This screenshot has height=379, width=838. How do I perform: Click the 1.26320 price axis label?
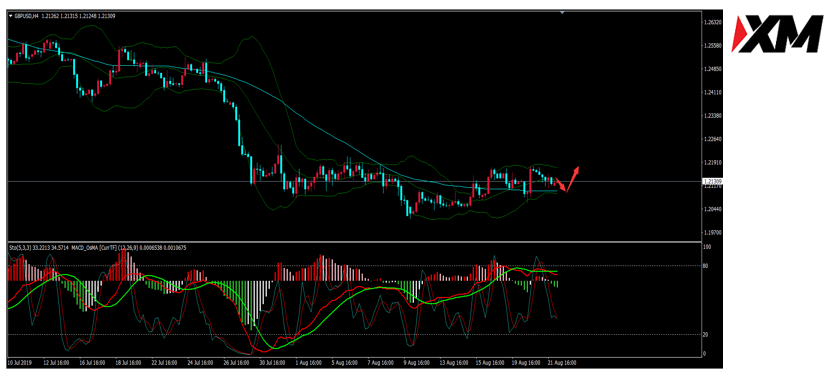click(714, 22)
